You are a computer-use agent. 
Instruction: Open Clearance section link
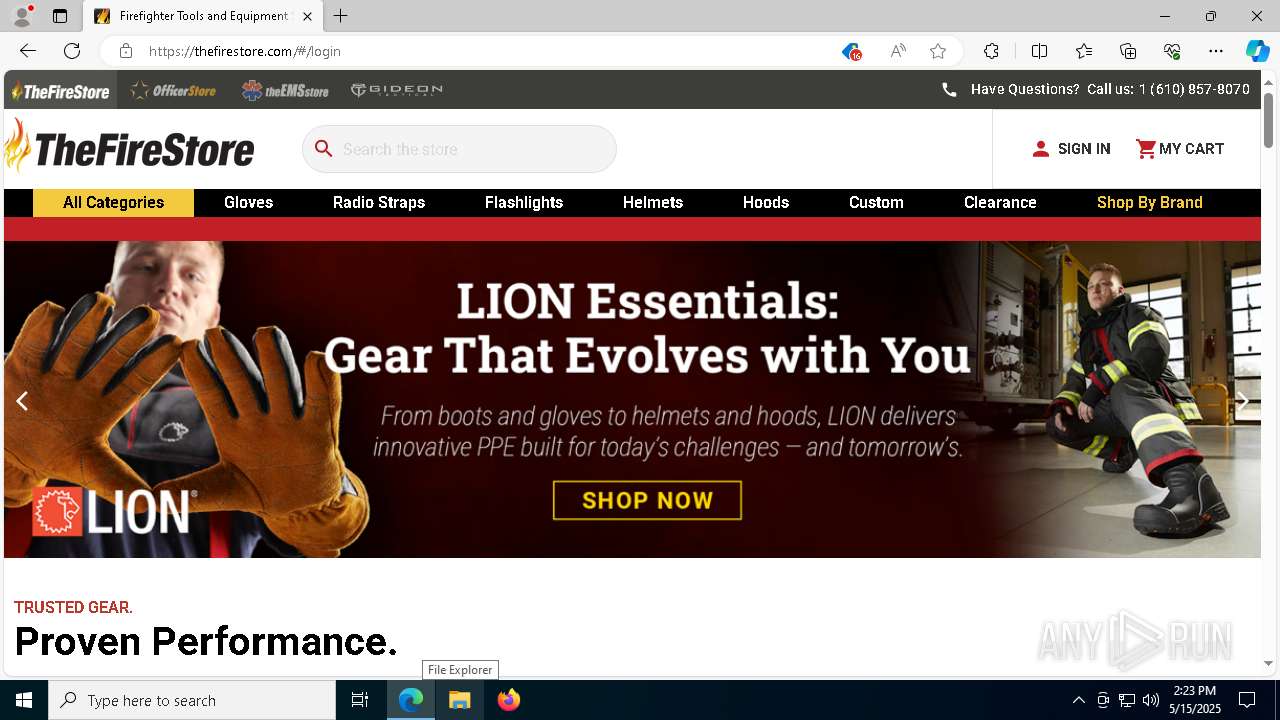tap(1000, 202)
